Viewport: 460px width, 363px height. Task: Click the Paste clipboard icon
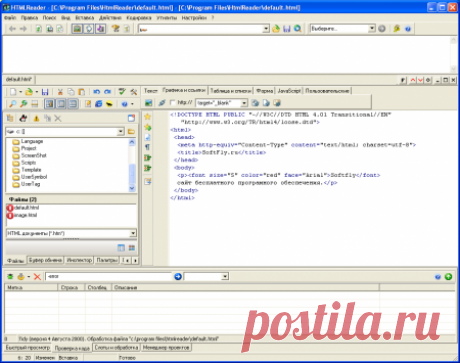tap(81, 92)
